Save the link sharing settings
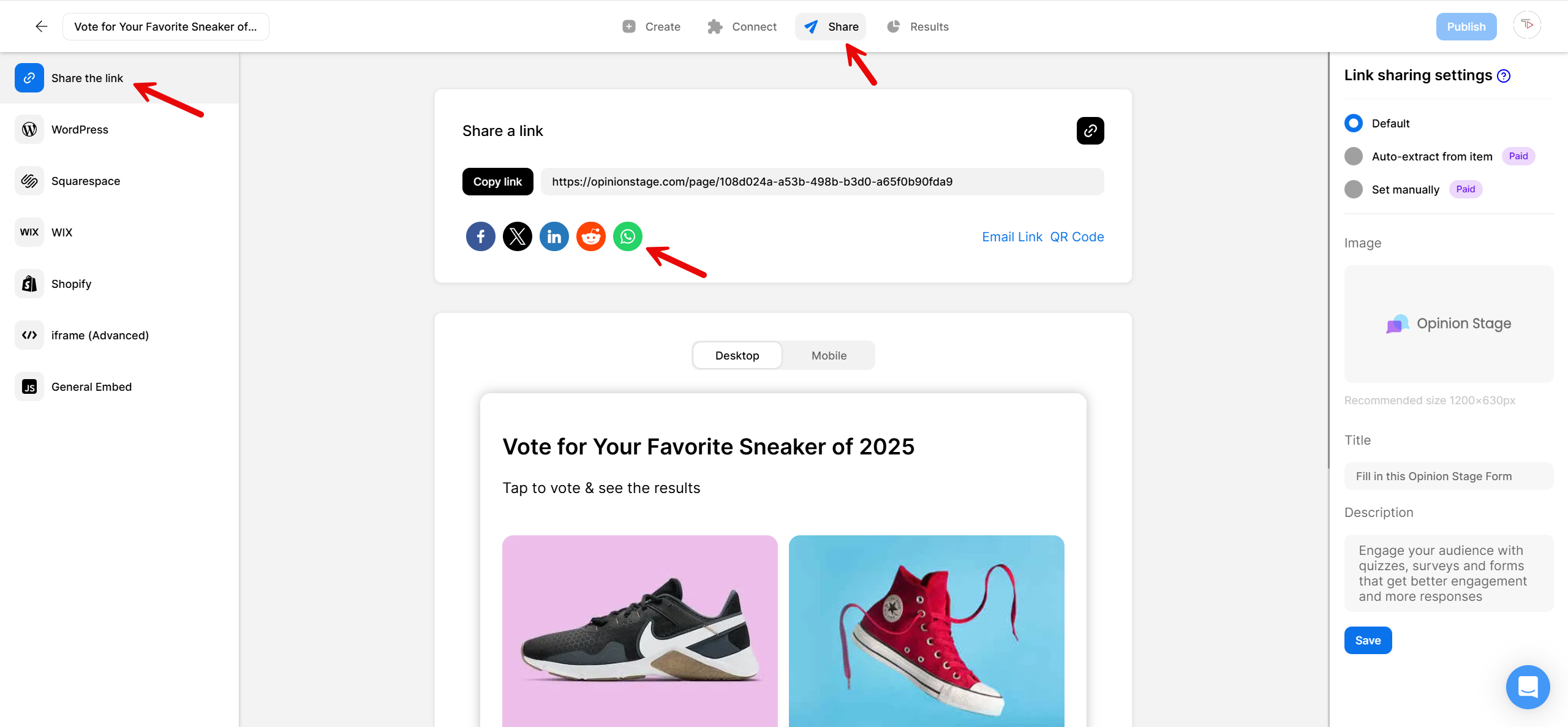This screenshot has height=727, width=1568. (1368, 640)
